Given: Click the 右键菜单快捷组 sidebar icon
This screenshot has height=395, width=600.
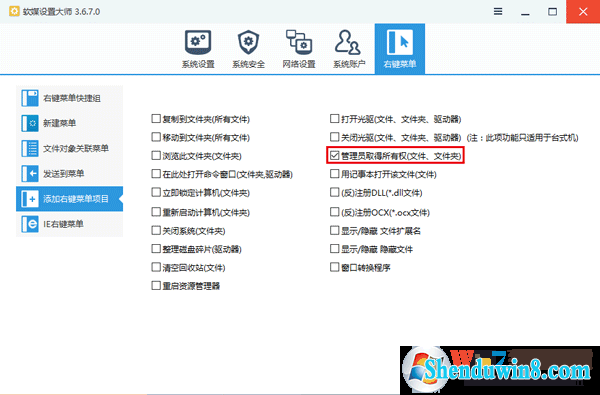Looking at the screenshot, I should coord(29,98).
